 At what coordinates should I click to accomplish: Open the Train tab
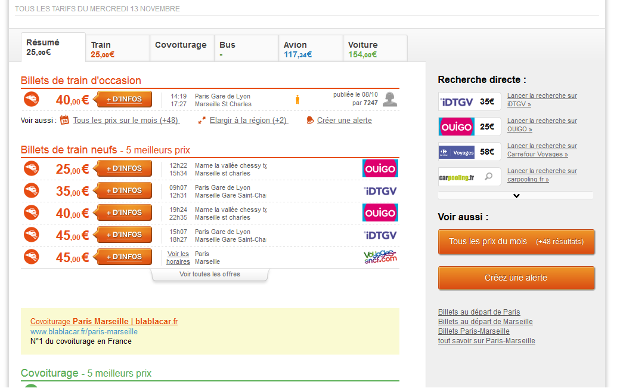(x=117, y=48)
